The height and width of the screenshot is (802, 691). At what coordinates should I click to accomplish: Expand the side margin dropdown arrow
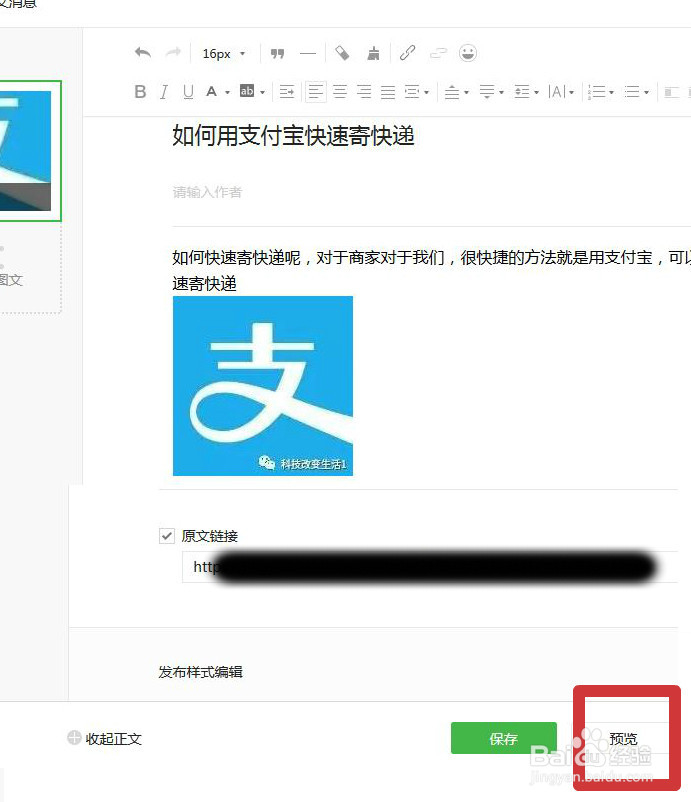[x=427, y=93]
